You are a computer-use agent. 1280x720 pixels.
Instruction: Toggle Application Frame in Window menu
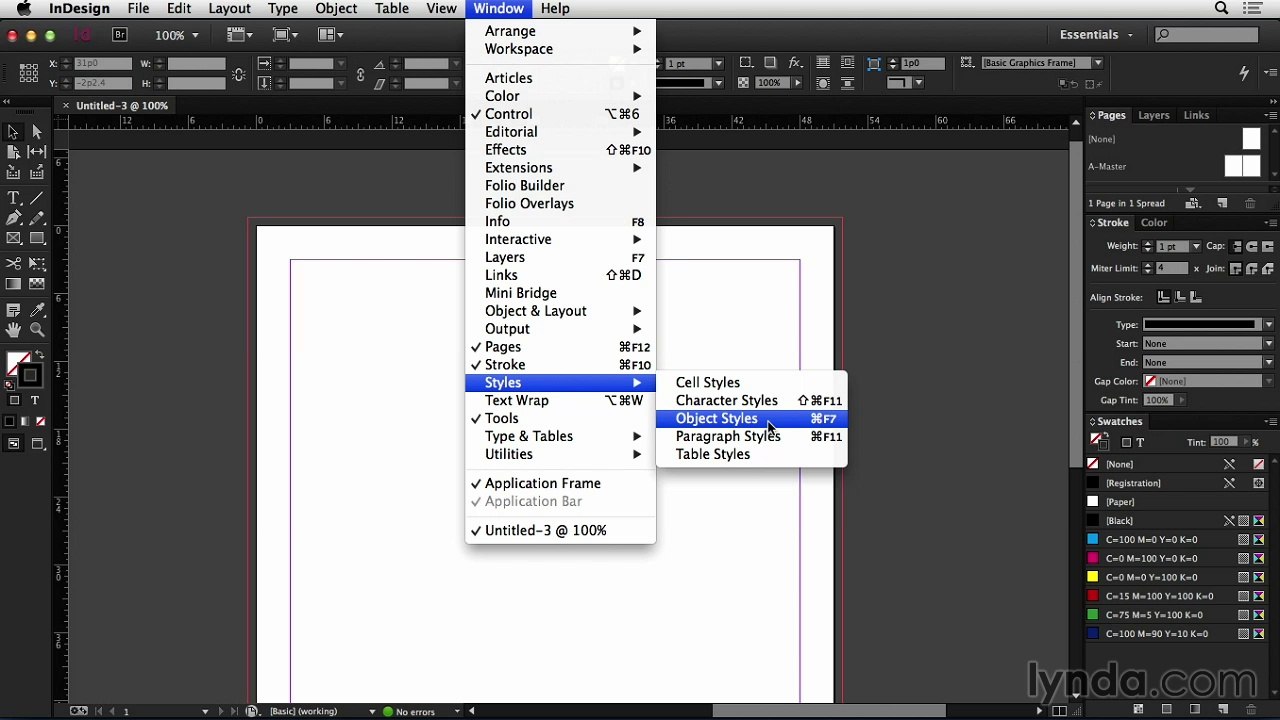point(560,484)
